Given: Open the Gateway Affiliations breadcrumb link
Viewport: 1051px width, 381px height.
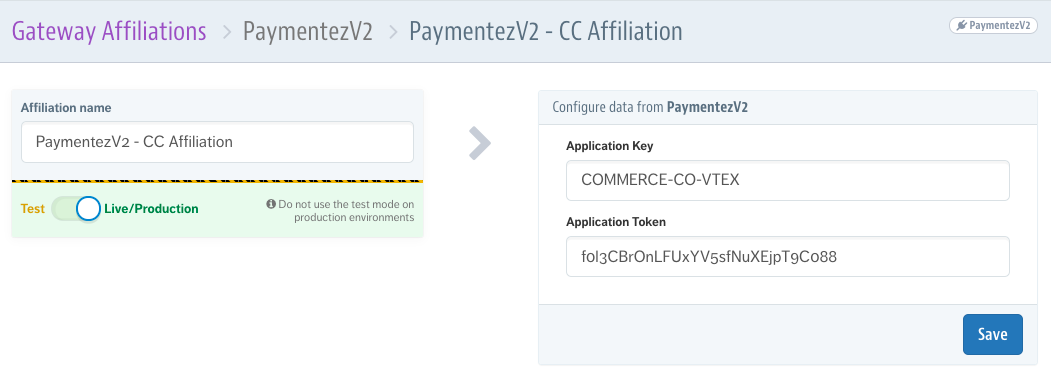Looking at the screenshot, I should (109, 32).
